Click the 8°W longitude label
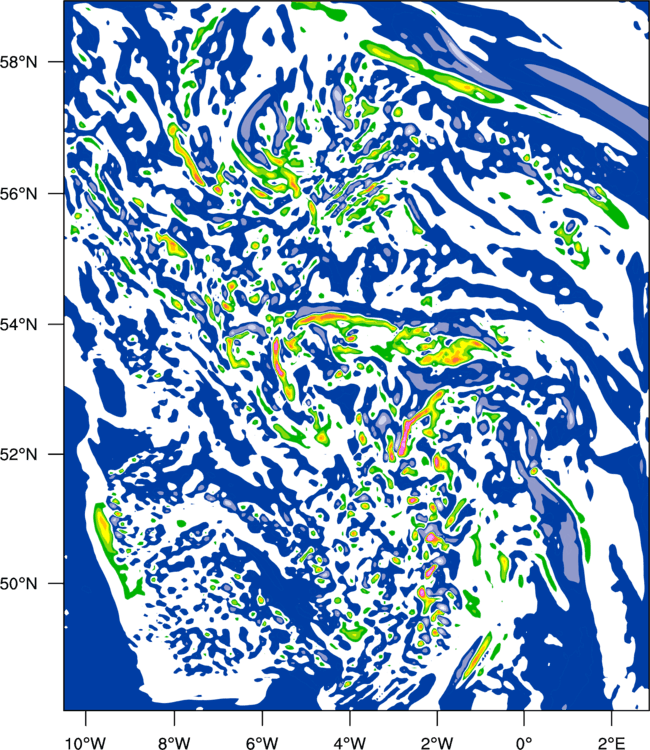Image resolution: width=650 pixels, height=750 pixels. pyautogui.click(x=174, y=743)
